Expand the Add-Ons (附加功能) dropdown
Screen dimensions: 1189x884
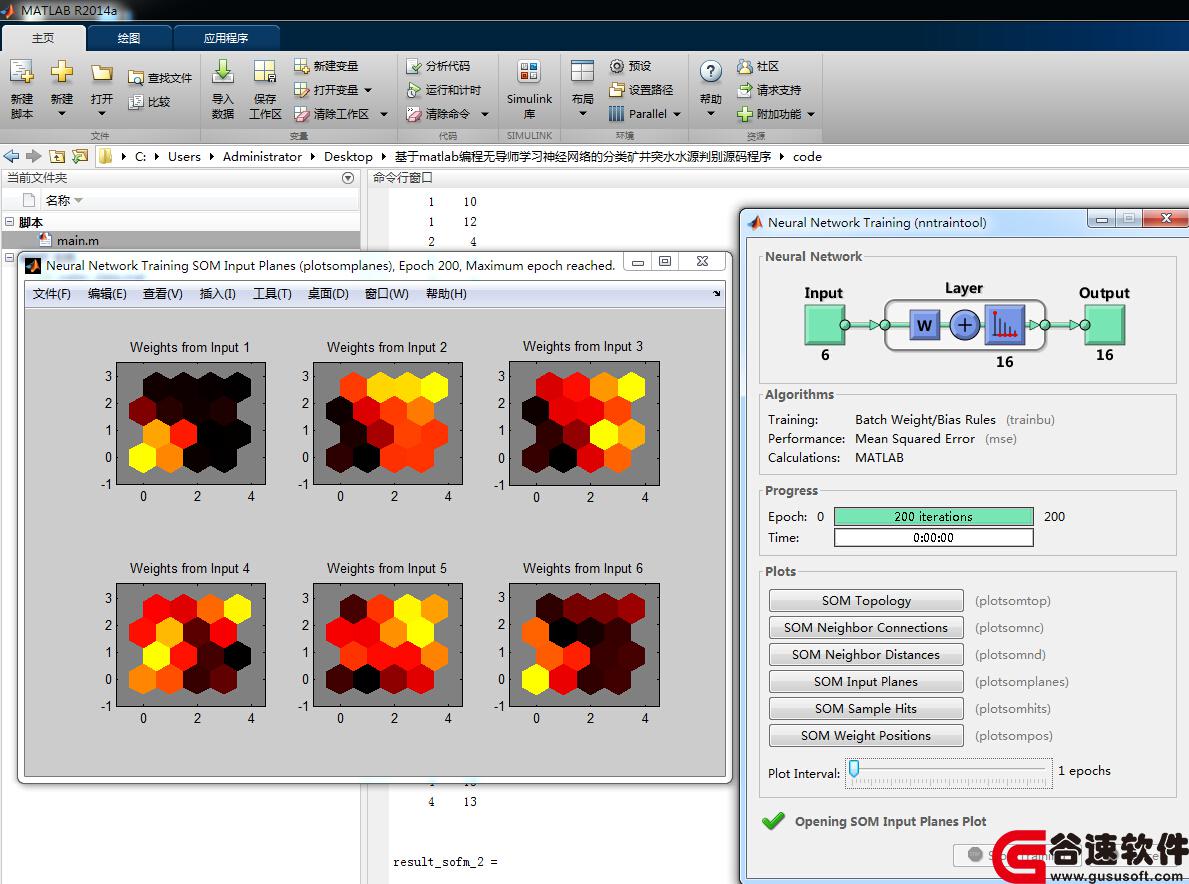811,114
